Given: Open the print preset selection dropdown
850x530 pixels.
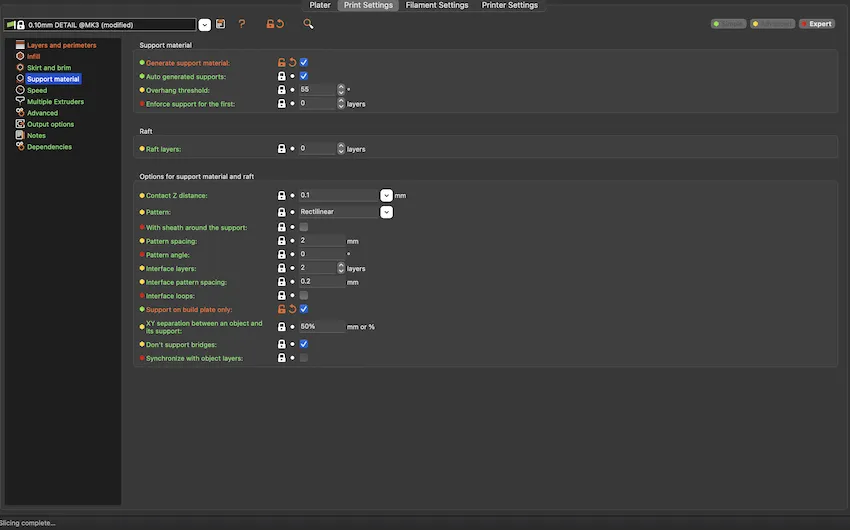Looking at the screenshot, I should pyautogui.click(x=204, y=24).
